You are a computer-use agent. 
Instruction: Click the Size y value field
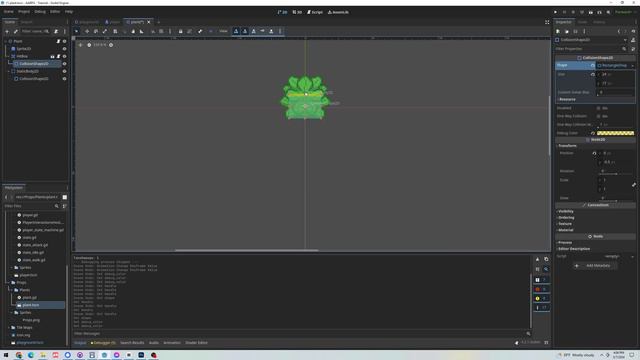616,83
